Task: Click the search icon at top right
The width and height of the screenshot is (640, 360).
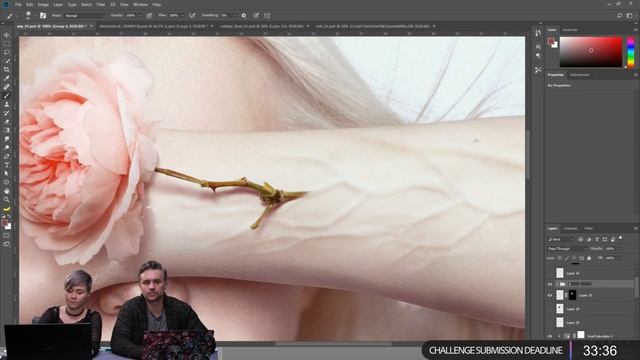Action: point(619,16)
